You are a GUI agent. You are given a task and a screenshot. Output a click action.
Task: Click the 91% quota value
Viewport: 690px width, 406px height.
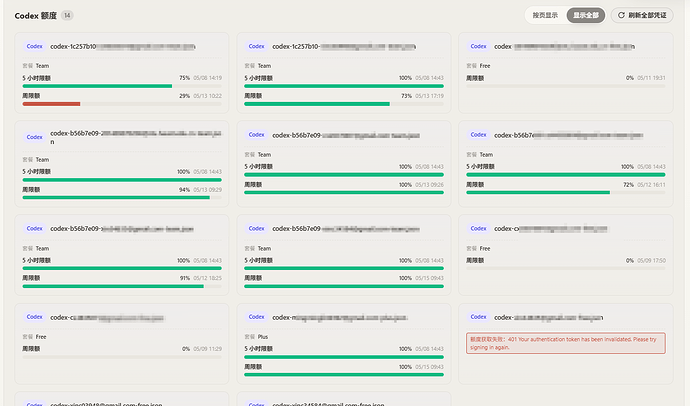(184, 278)
